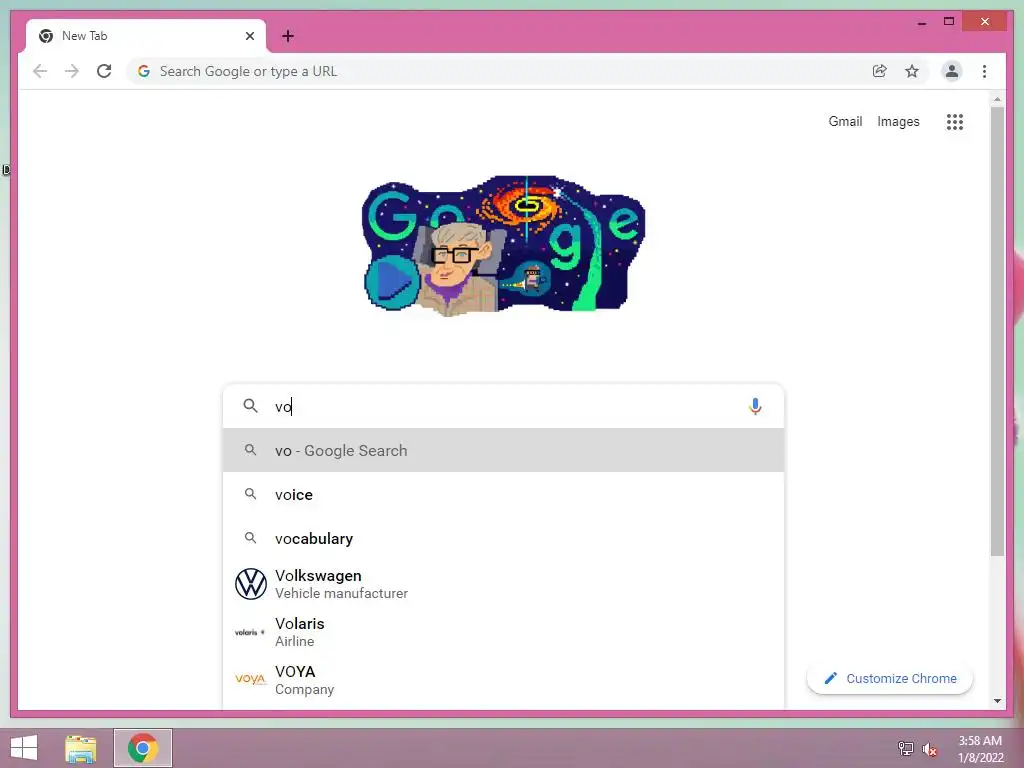This screenshot has height=768, width=1024.
Task: Click the page scrollbar up arrow
Action: pyautogui.click(x=997, y=99)
